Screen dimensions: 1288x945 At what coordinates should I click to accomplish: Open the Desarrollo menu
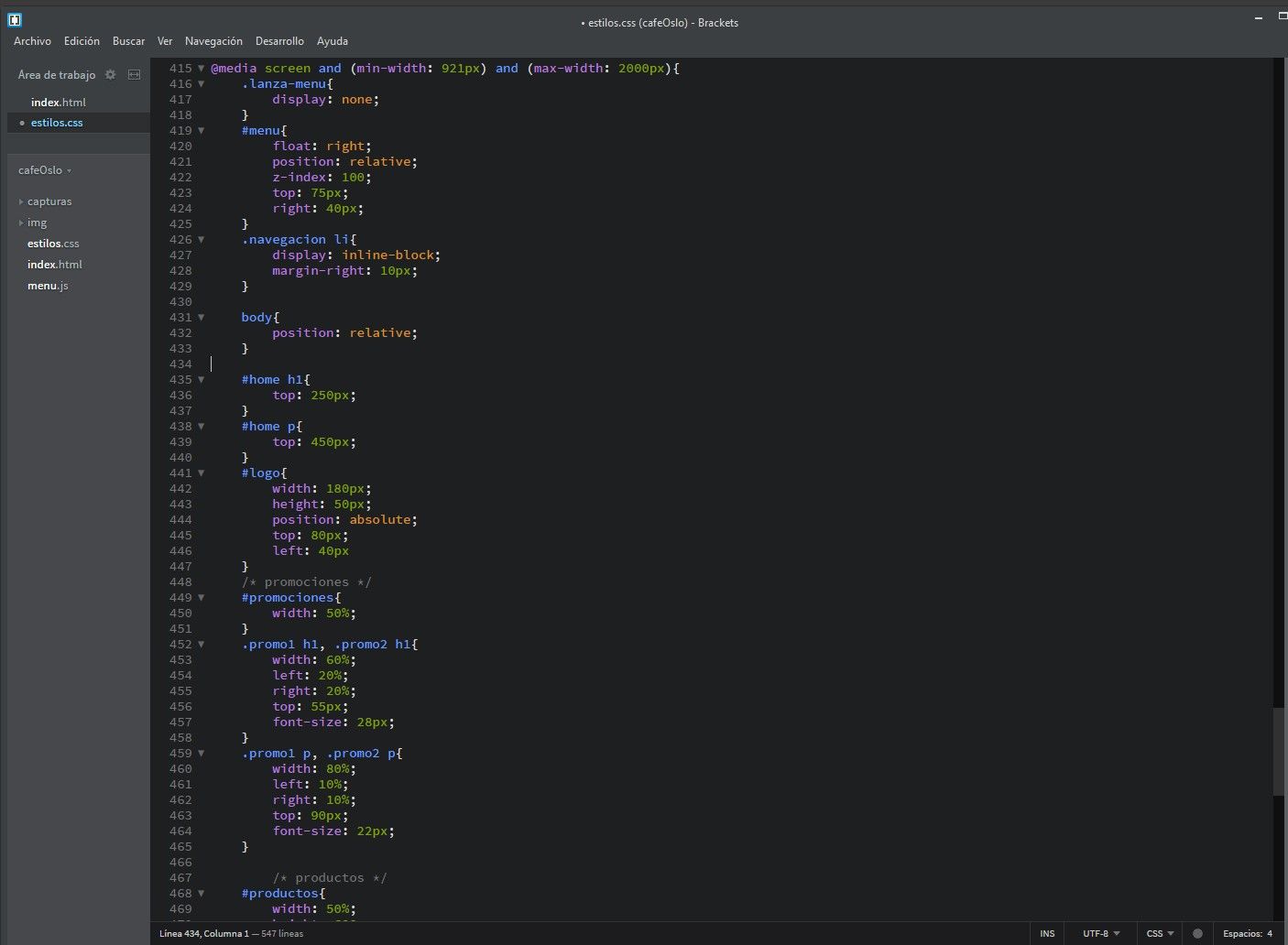coord(279,41)
